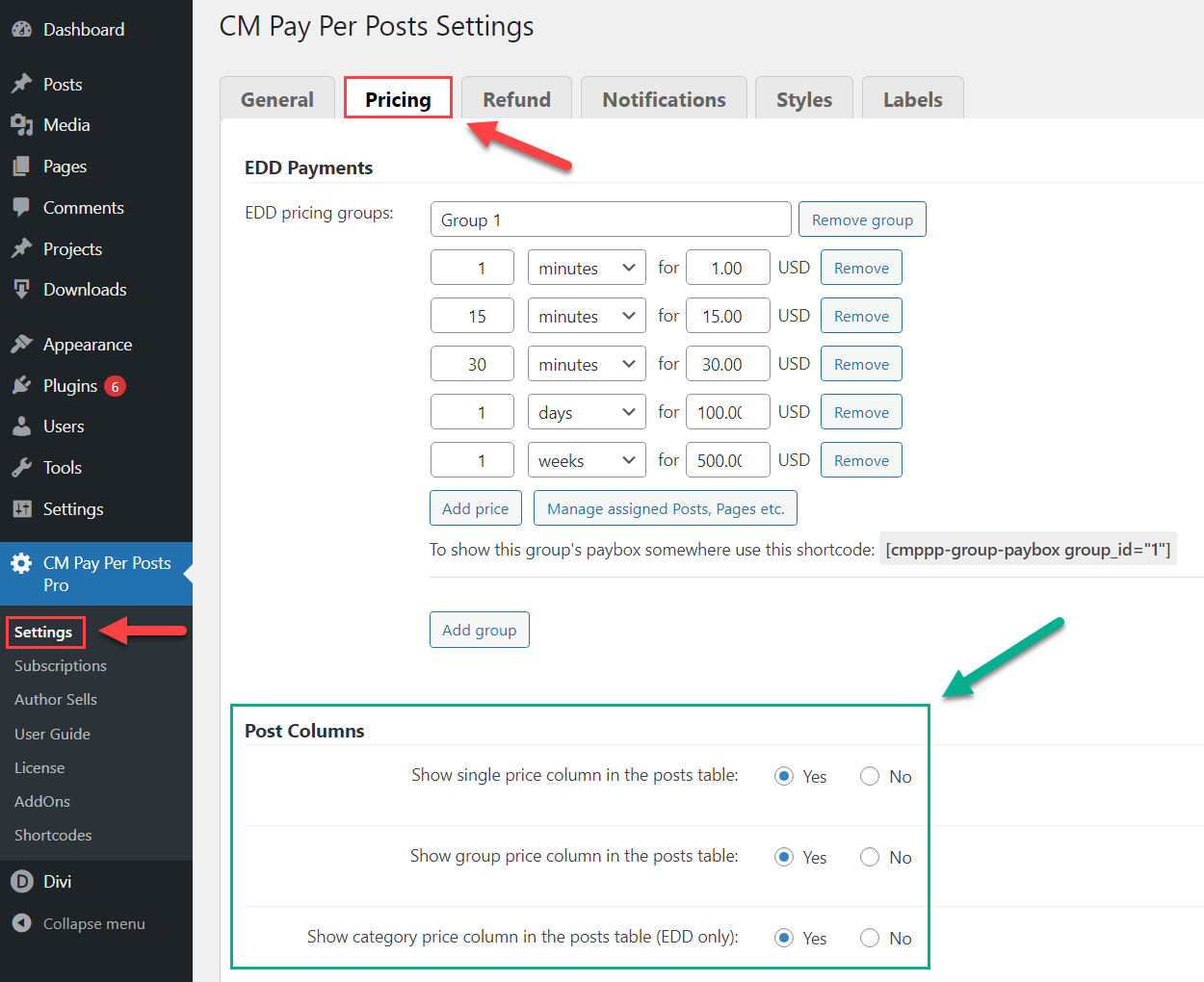Click the Pages icon in sidebar
The width and height of the screenshot is (1204, 982).
tap(21, 167)
